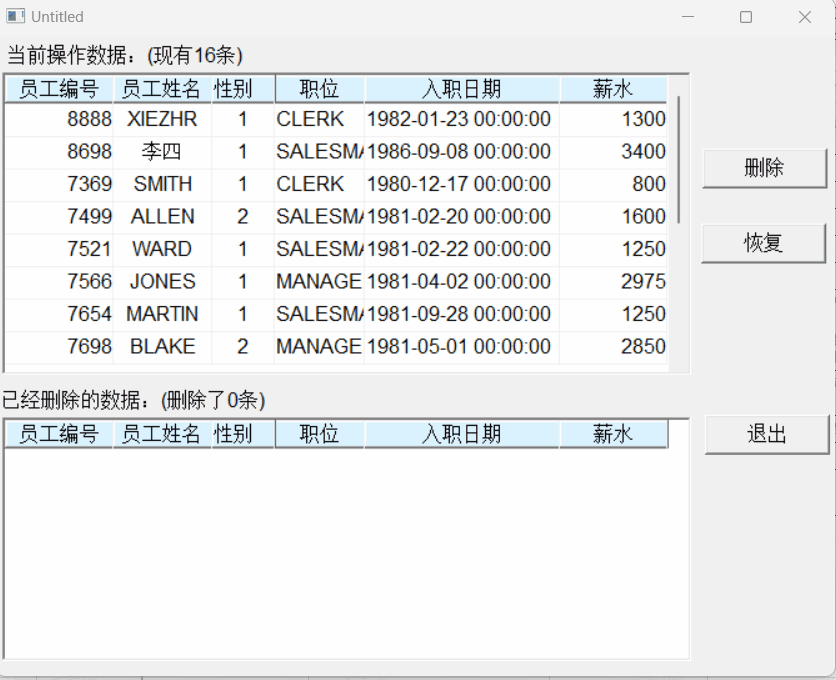Image resolution: width=836 pixels, height=680 pixels.
Task: Click the 入职日期 header in deleted table
Action: (x=462, y=434)
